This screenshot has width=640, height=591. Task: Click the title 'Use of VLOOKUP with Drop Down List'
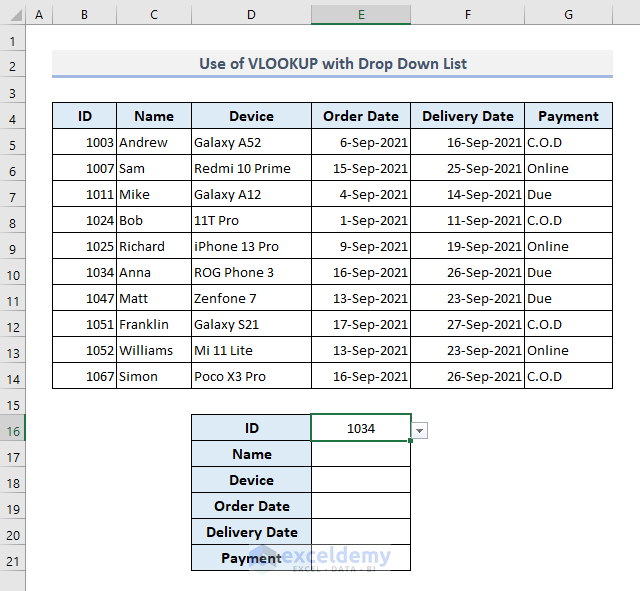point(333,64)
